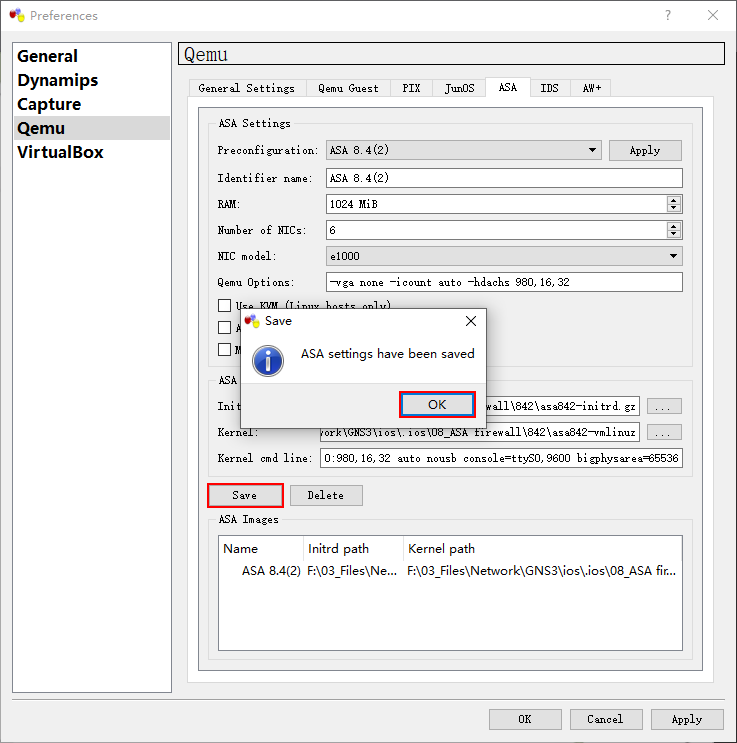Open the AW+ tab
The image size is (737, 743).
pyautogui.click(x=591, y=88)
